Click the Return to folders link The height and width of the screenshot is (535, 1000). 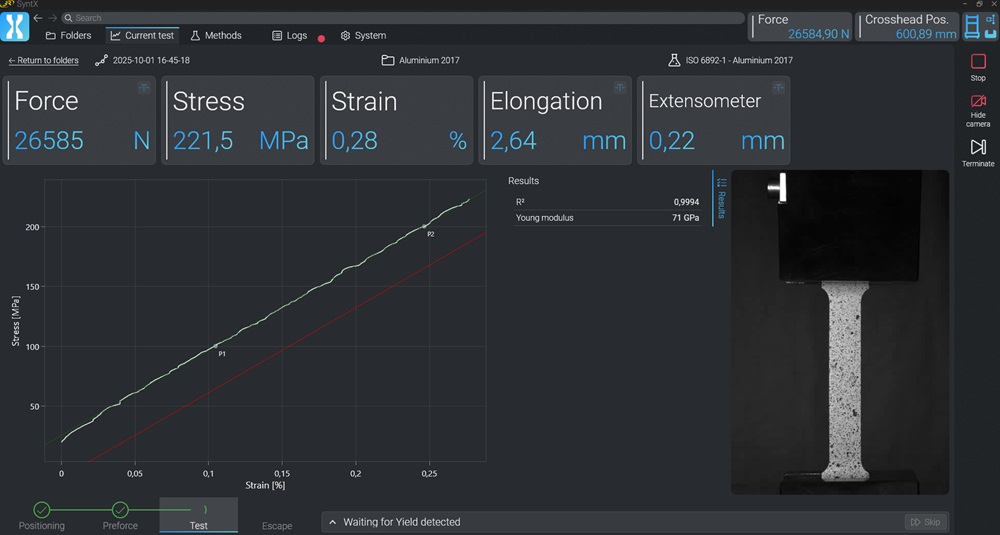(43, 60)
